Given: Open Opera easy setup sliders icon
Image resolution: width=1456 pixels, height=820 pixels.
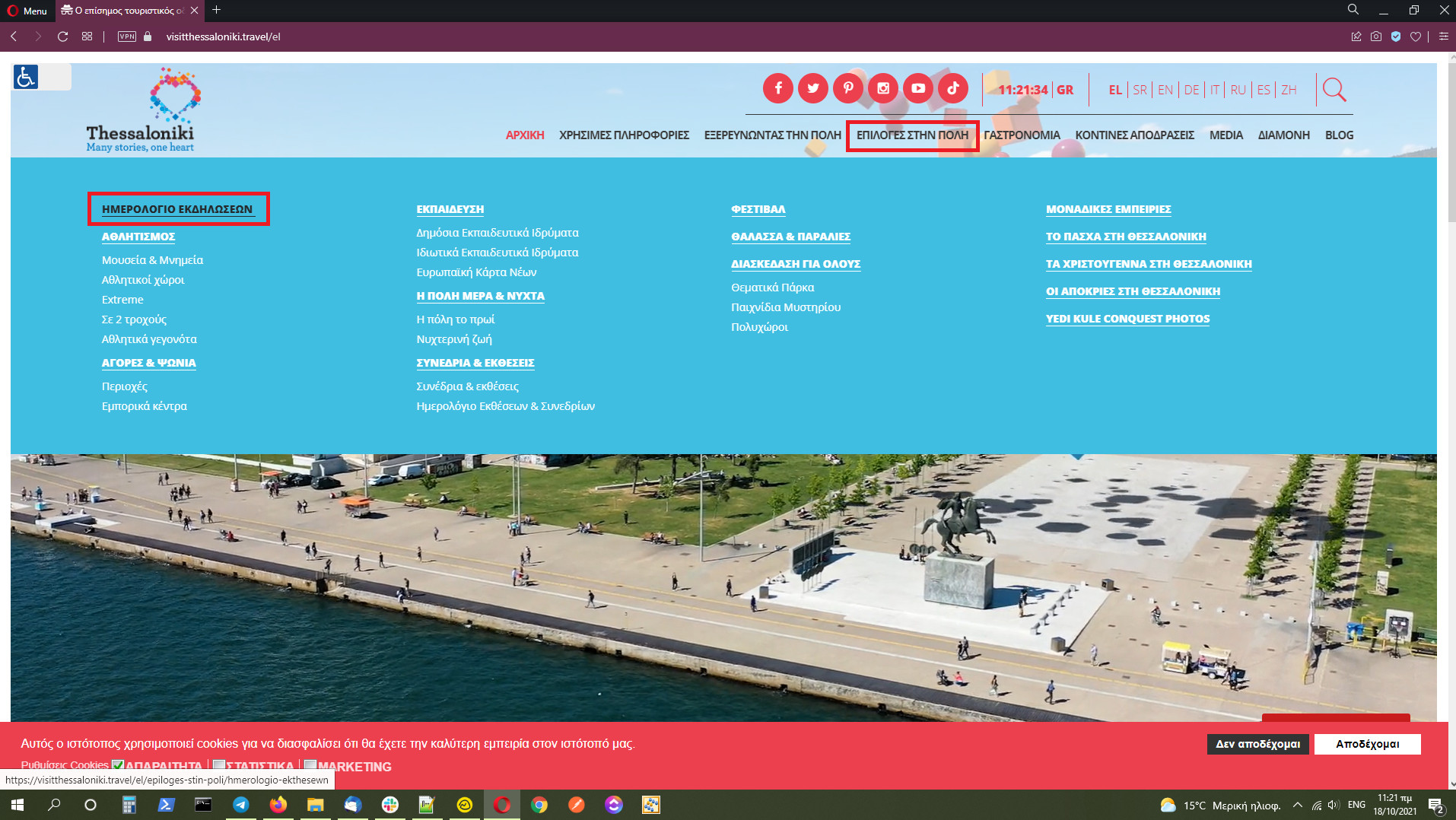Looking at the screenshot, I should coord(1443,37).
